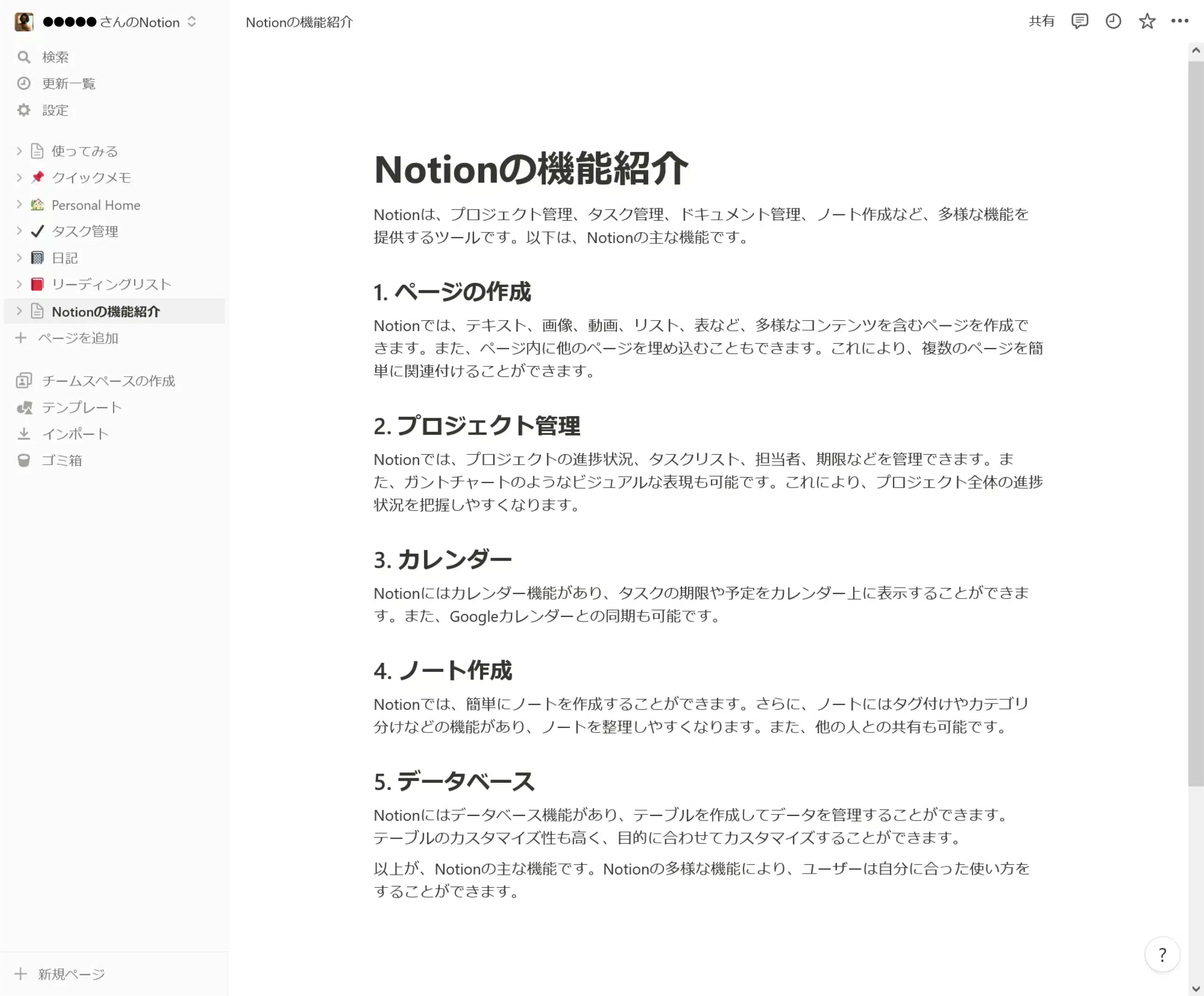Click heading 3. カレンダー

[443, 560]
